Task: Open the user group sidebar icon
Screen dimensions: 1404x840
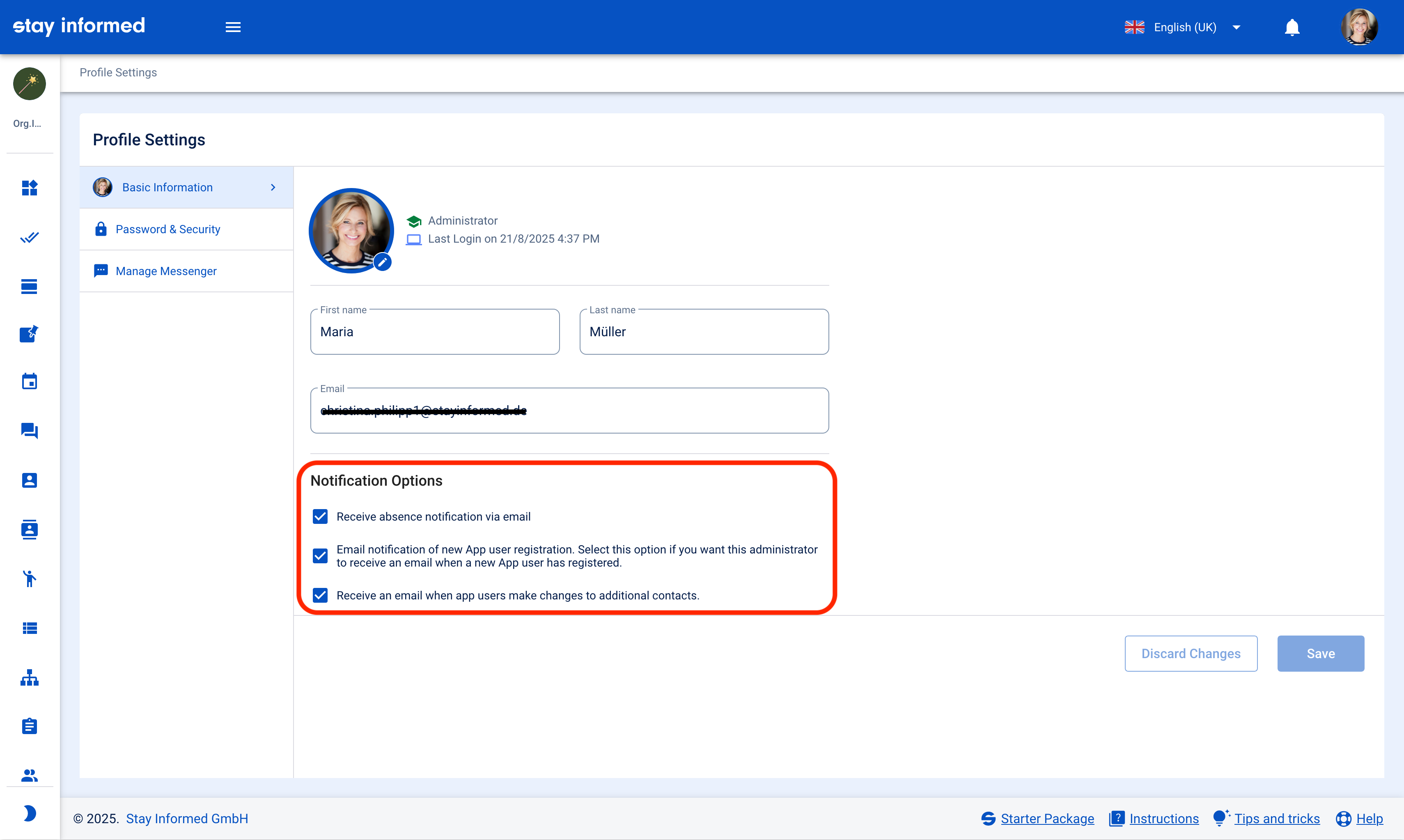Action: 30,775
